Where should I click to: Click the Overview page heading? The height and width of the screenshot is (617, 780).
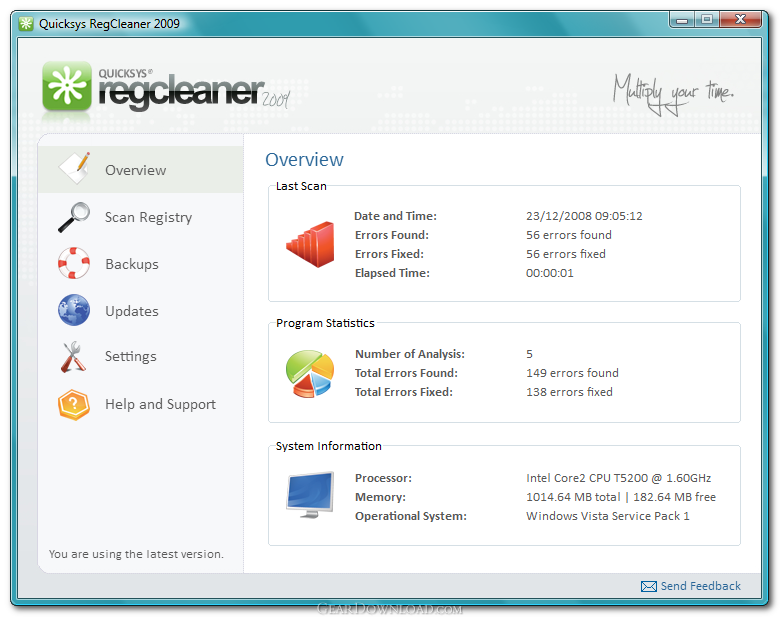tap(304, 160)
